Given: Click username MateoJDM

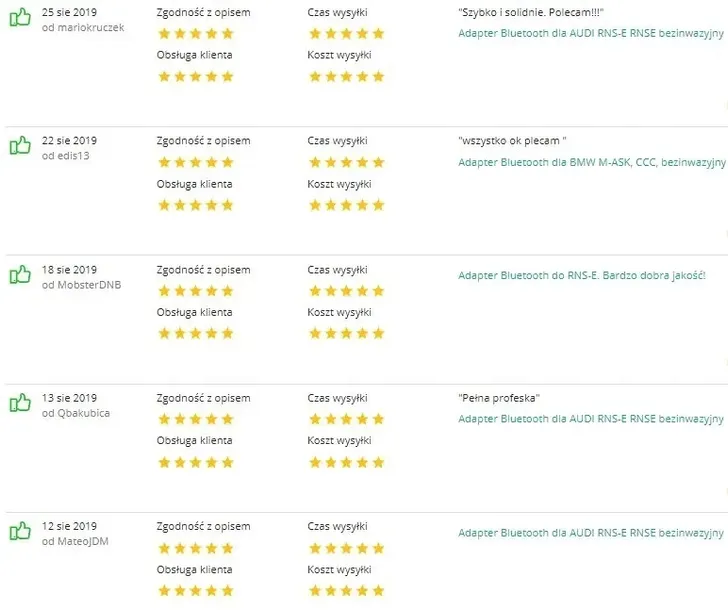Looking at the screenshot, I should [x=84, y=541].
